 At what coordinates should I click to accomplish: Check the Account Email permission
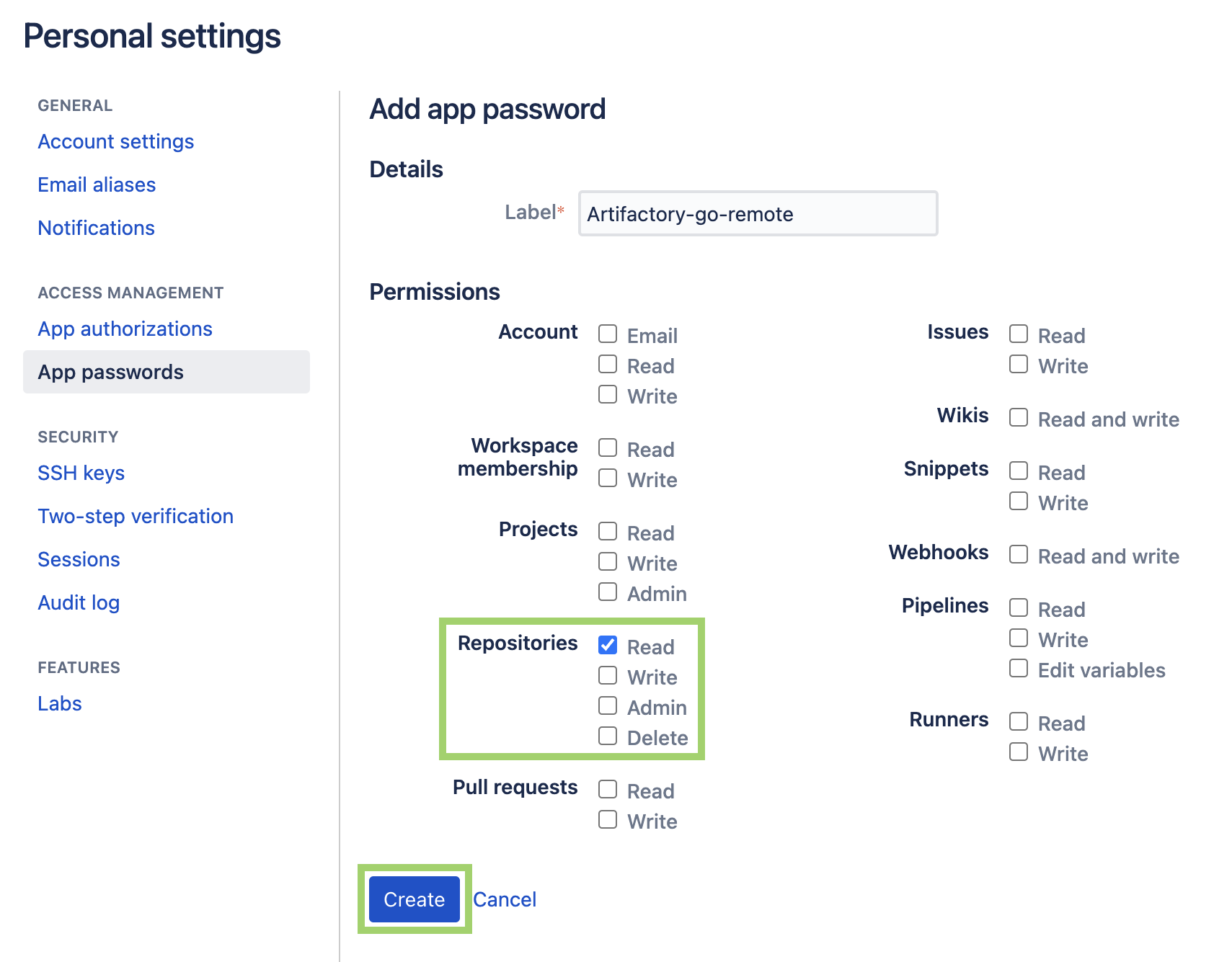click(608, 334)
